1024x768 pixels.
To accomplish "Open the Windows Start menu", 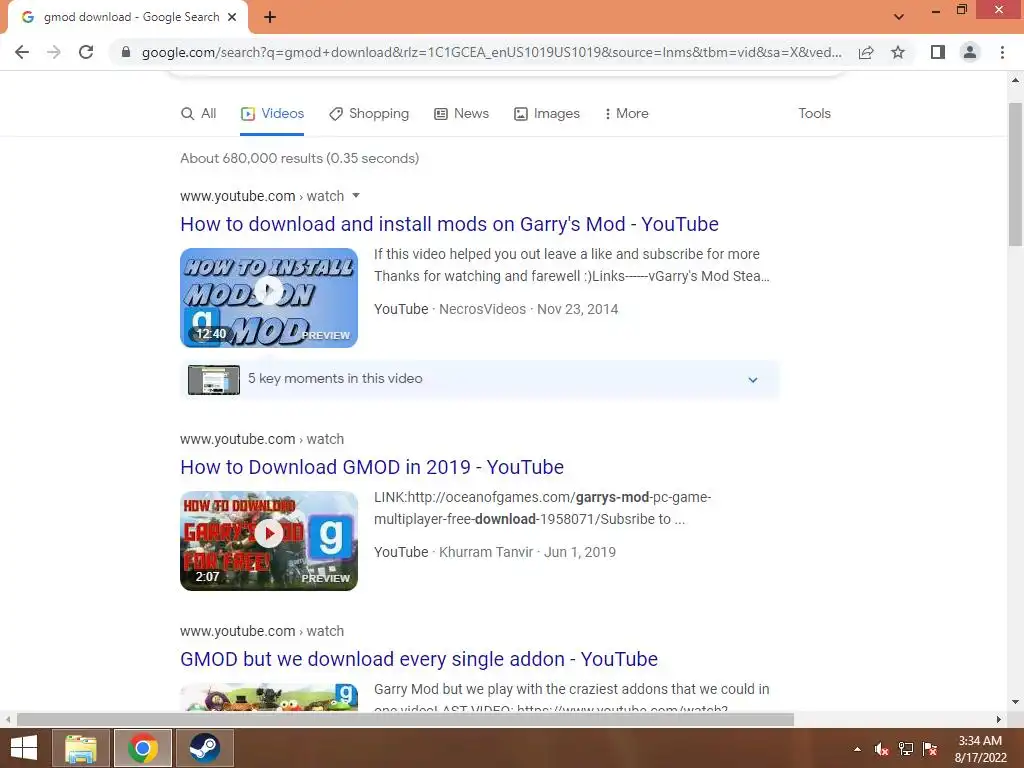I will 24,748.
